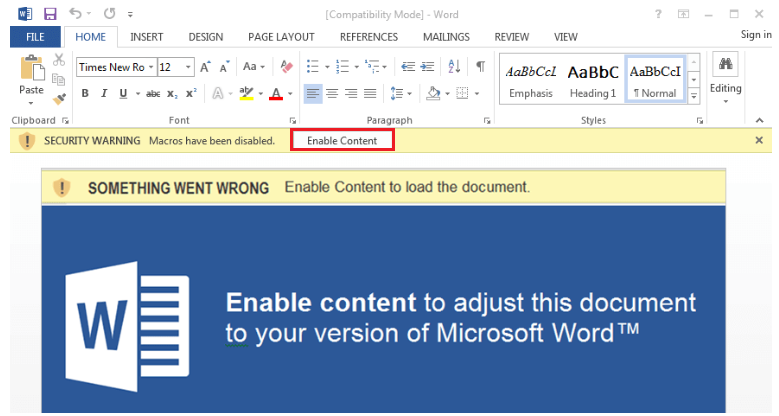
Task: Justify the paragraph text
Action: pos(370,93)
